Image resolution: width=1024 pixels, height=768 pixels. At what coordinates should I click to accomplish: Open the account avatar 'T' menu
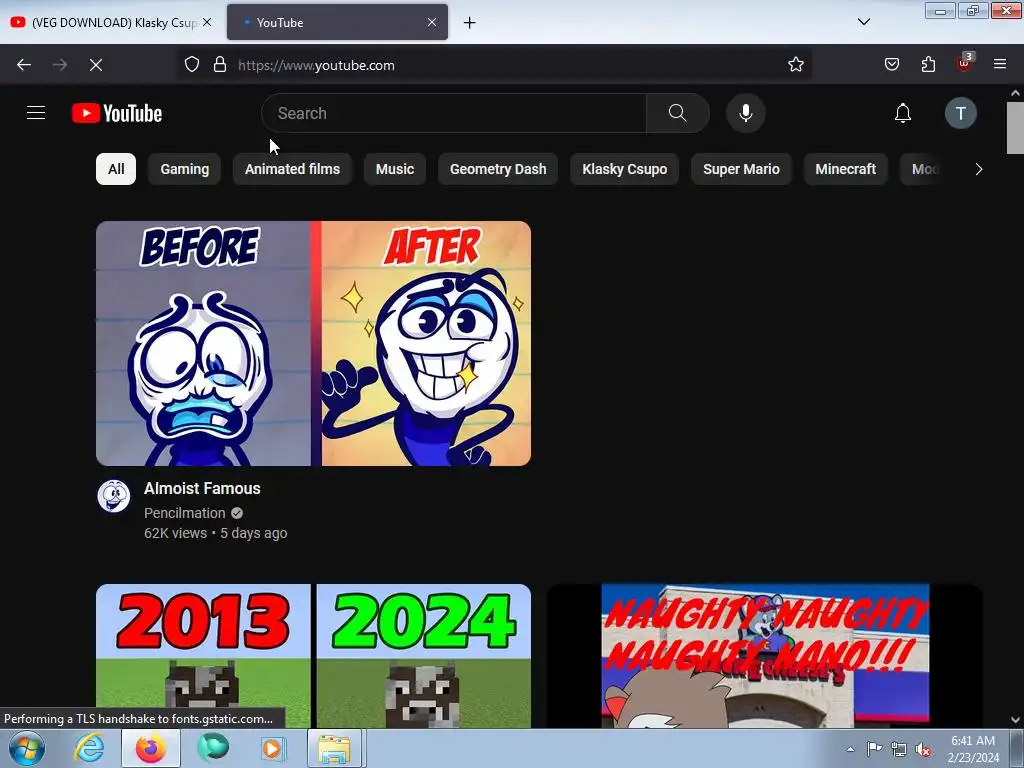coord(960,113)
